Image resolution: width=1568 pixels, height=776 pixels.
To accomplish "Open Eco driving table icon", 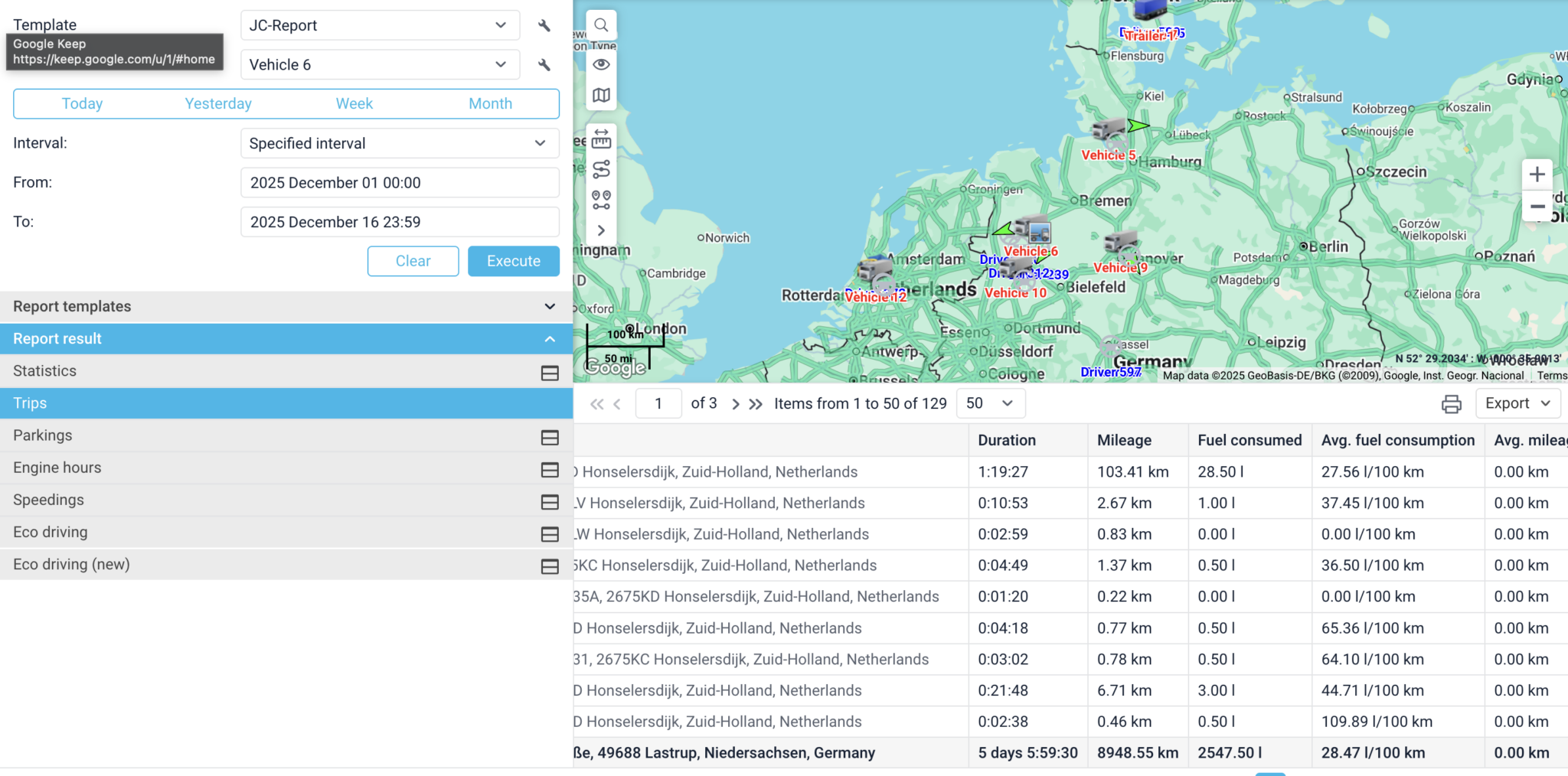I will (550, 533).
